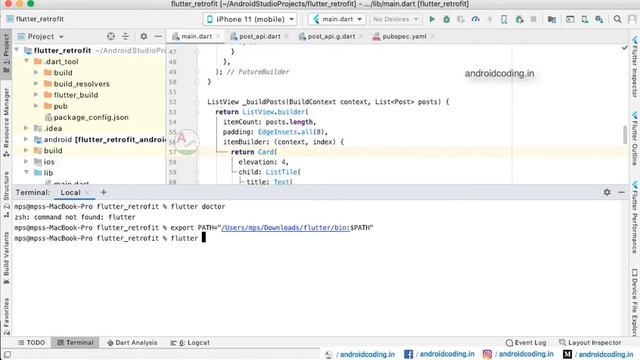Open the Layout Inspector
Image resolution: width=640 pixels, height=360 pixels.
pos(590,342)
